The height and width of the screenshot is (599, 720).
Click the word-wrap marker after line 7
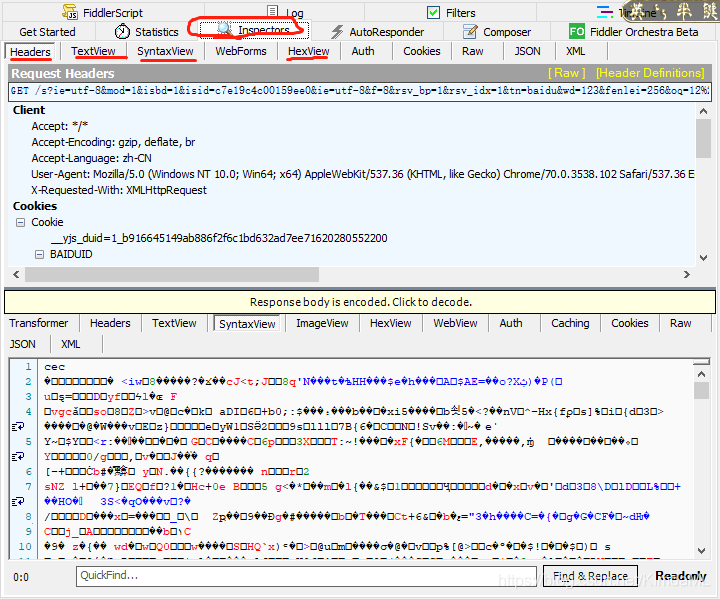pyautogui.click(x=18, y=501)
